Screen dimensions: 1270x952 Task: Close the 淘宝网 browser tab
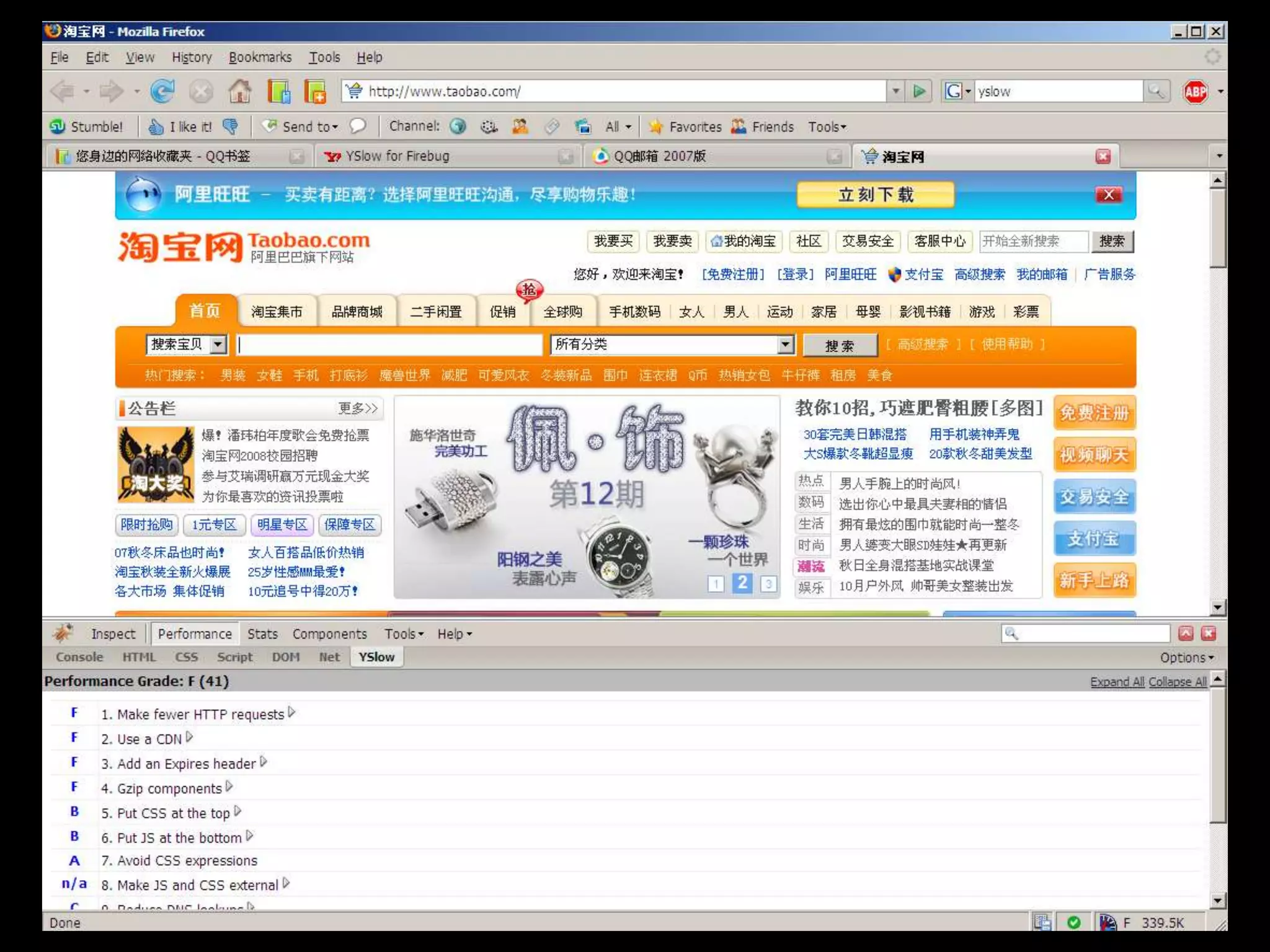(1103, 156)
